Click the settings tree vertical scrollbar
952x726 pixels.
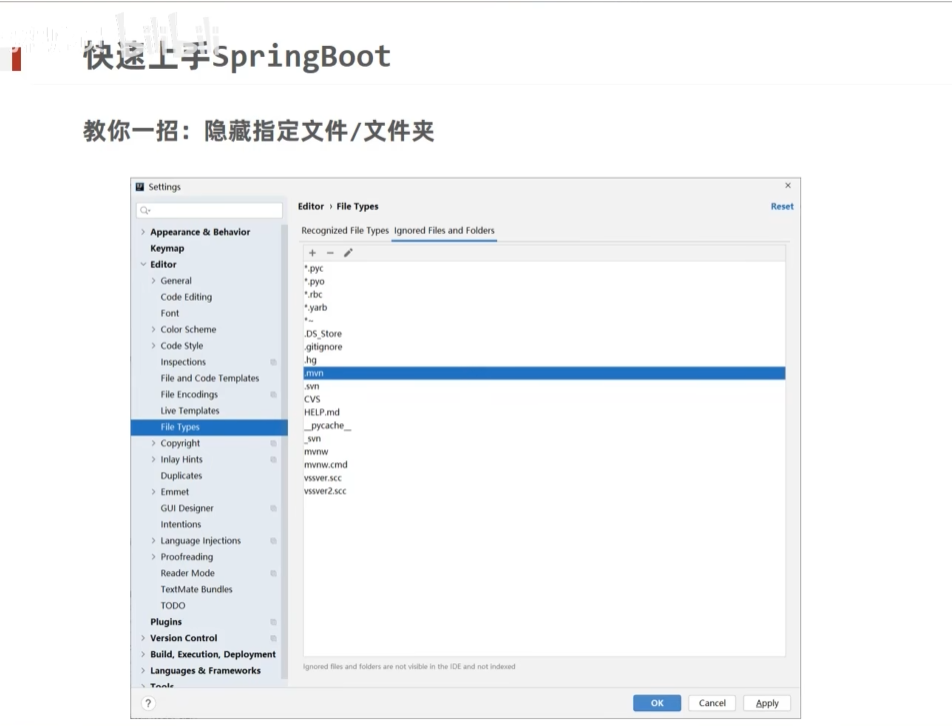click(x=284, y=452)
